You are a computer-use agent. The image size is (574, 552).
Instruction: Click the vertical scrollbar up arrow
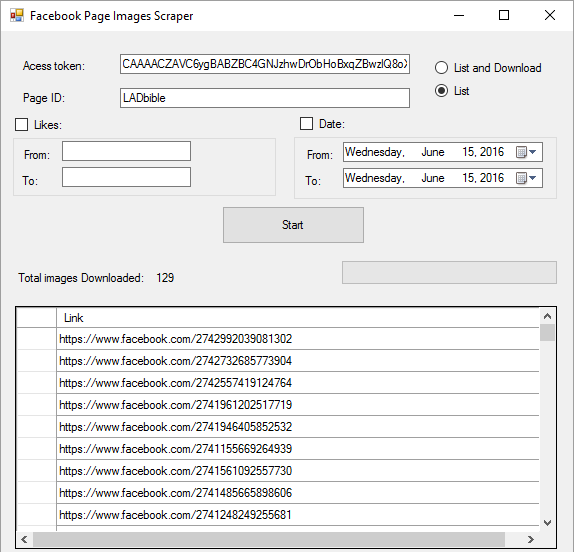click(547, 316)
